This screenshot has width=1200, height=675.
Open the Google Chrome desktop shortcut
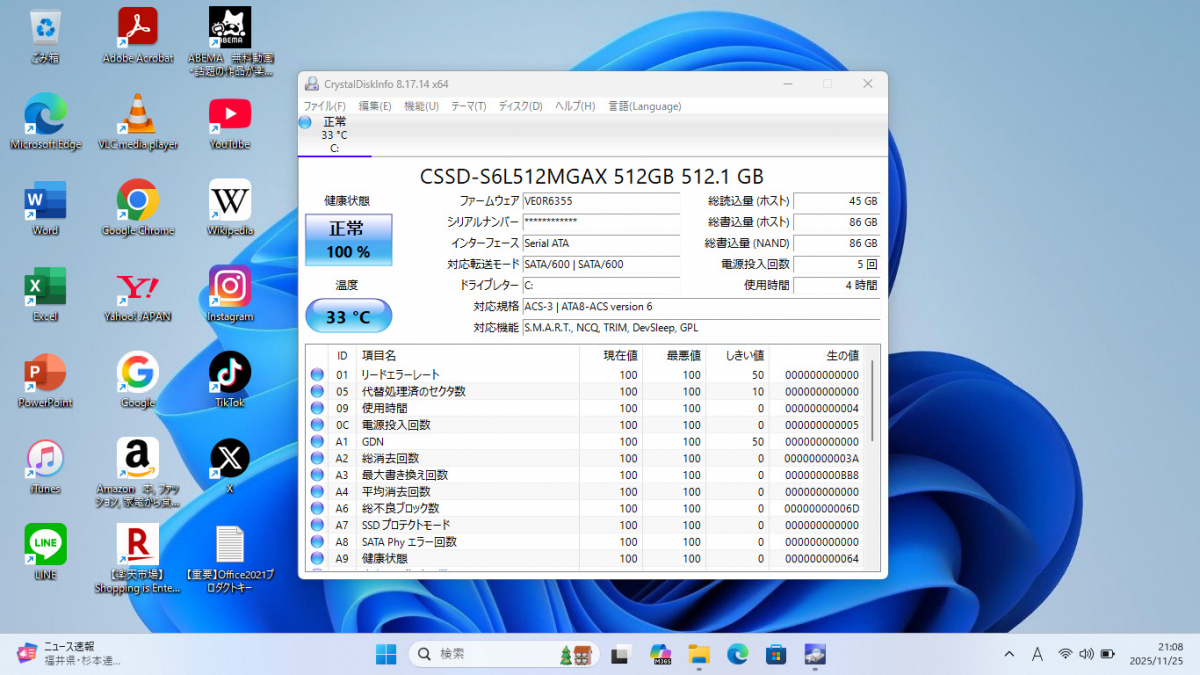[x=138, y=201]
